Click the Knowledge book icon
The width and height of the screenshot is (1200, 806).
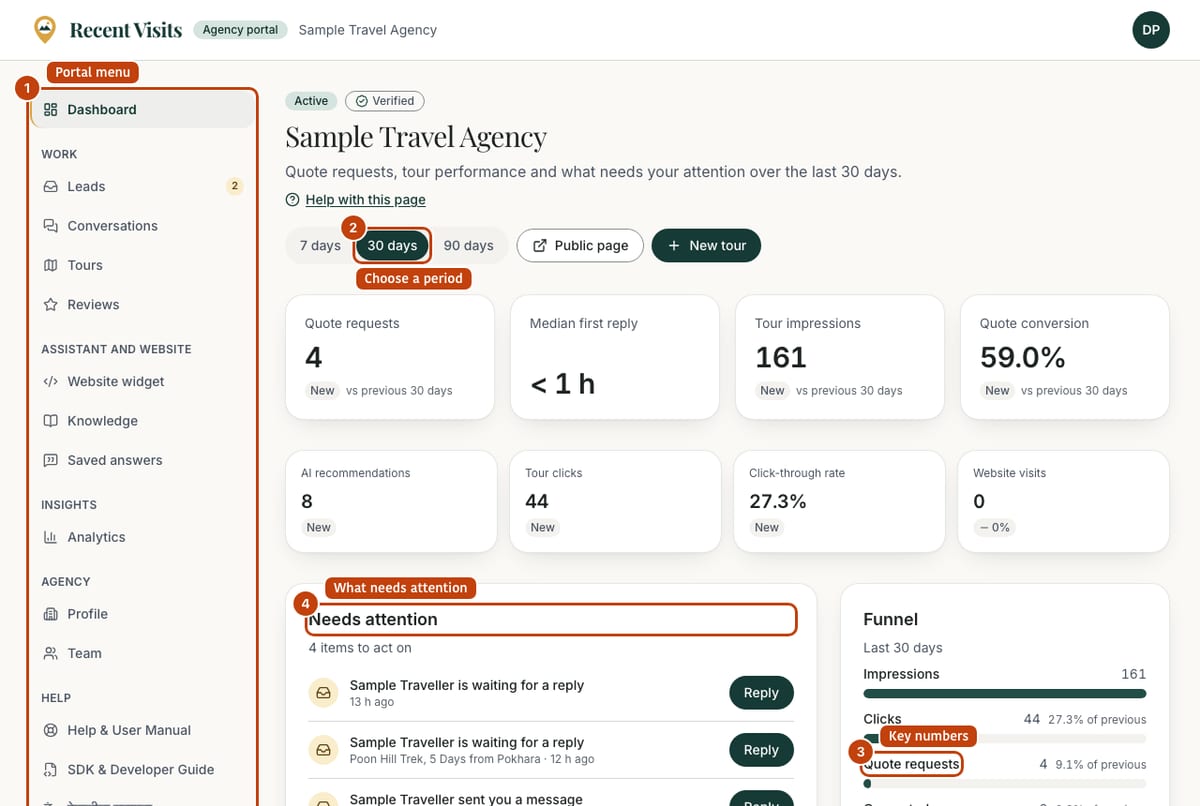point(50,421)
